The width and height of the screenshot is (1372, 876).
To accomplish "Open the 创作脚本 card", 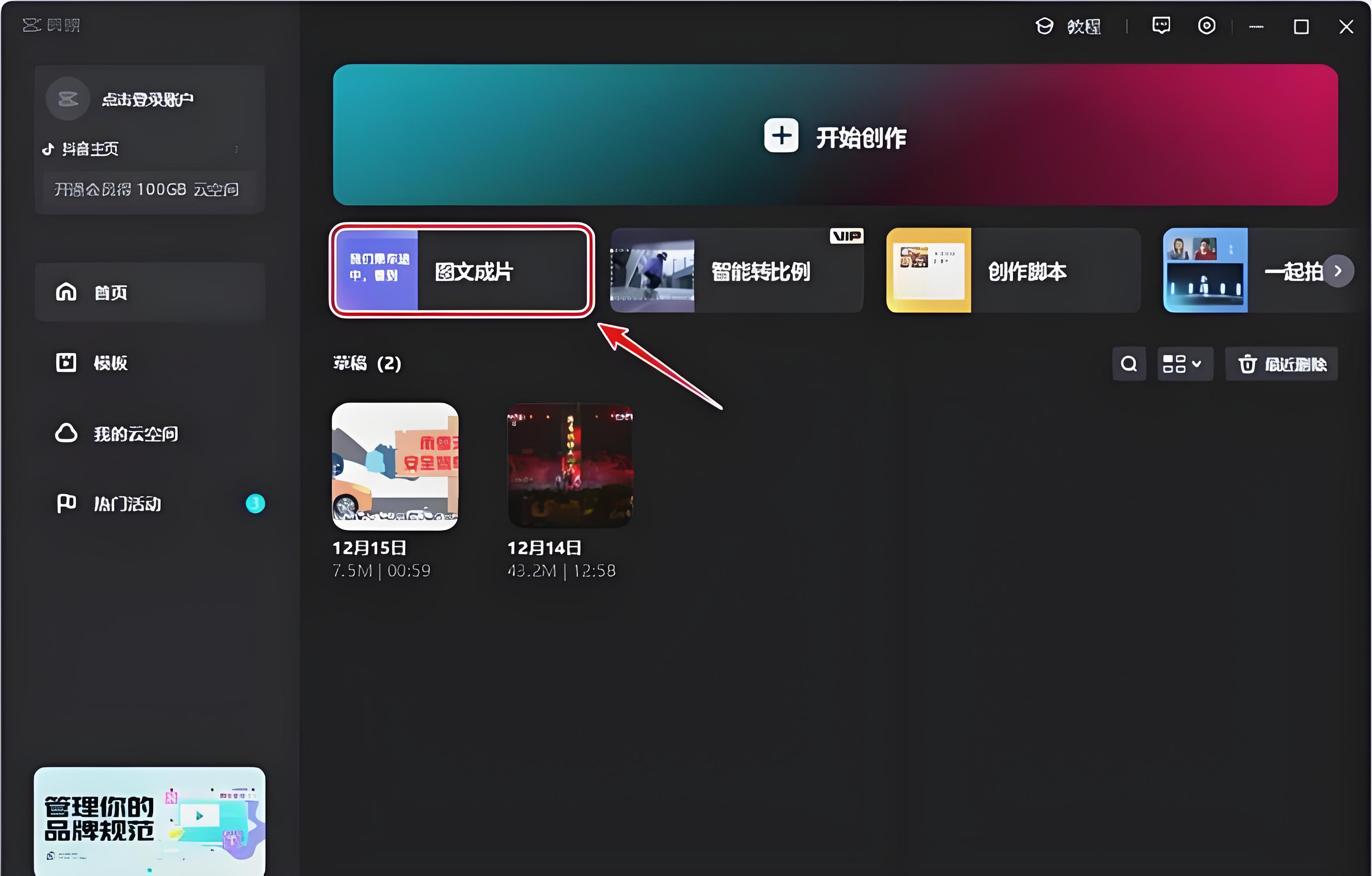I will [1013, 271].
